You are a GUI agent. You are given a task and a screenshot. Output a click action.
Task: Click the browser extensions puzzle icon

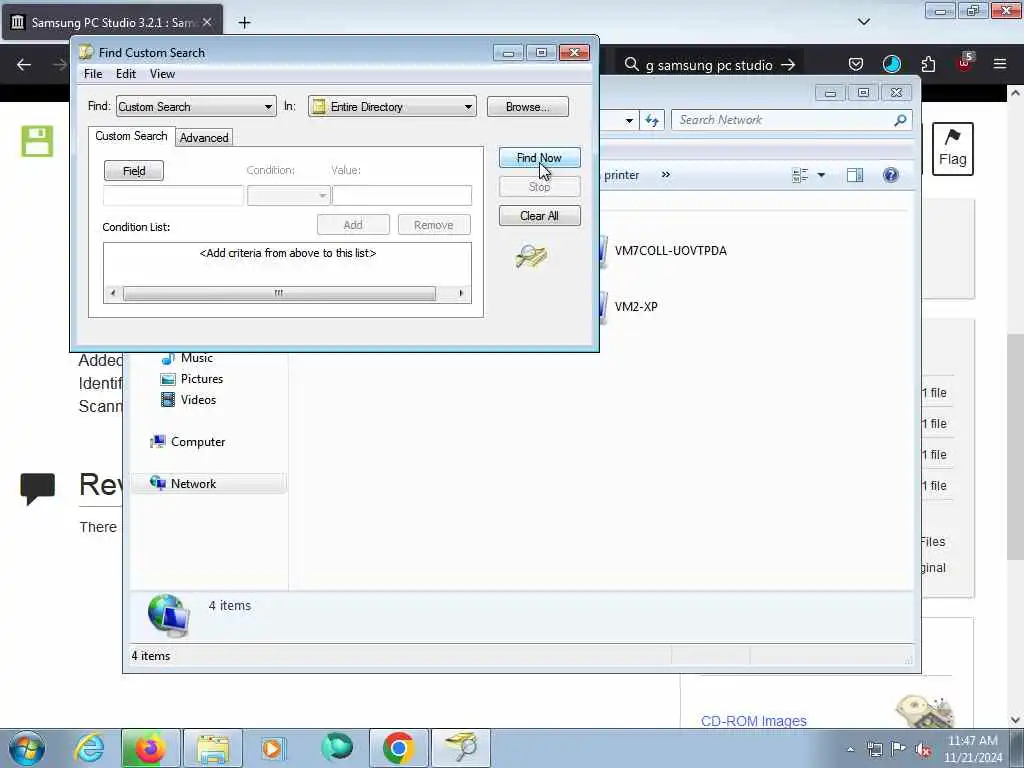928,64
